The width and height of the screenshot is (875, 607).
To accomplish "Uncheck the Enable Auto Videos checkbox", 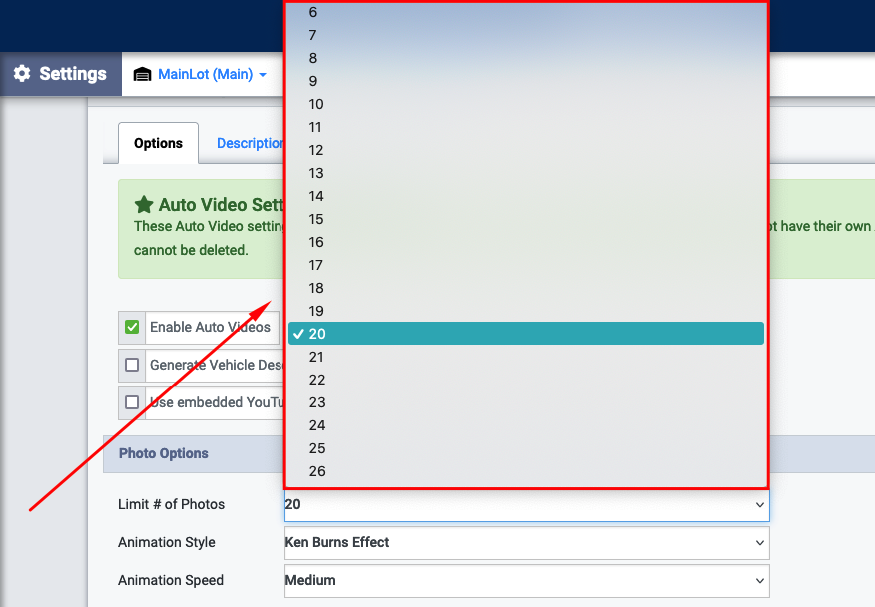I will click(132, 327).
